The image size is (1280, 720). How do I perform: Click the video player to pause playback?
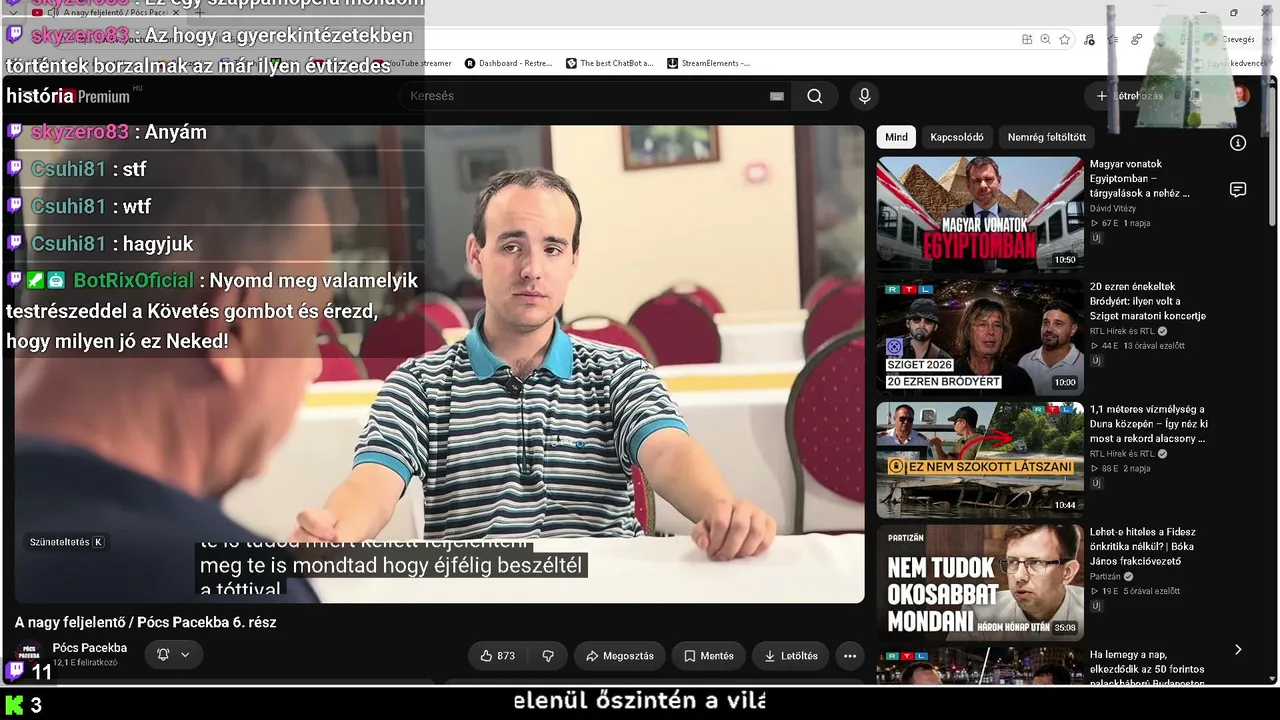tap(439, 364)
